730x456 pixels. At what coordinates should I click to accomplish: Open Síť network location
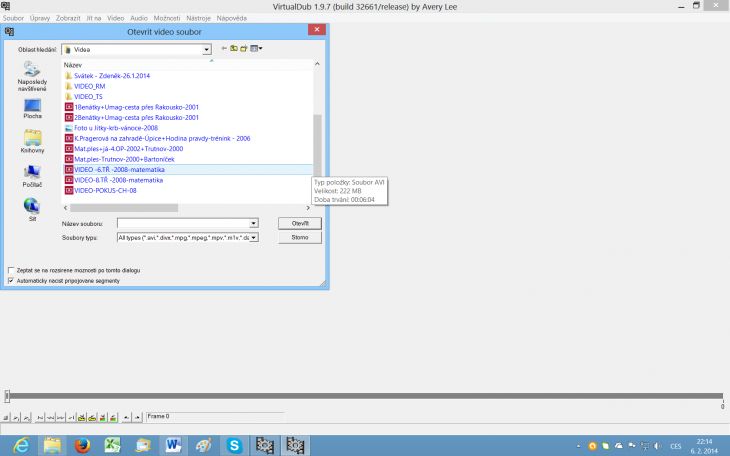coord(32,210)
